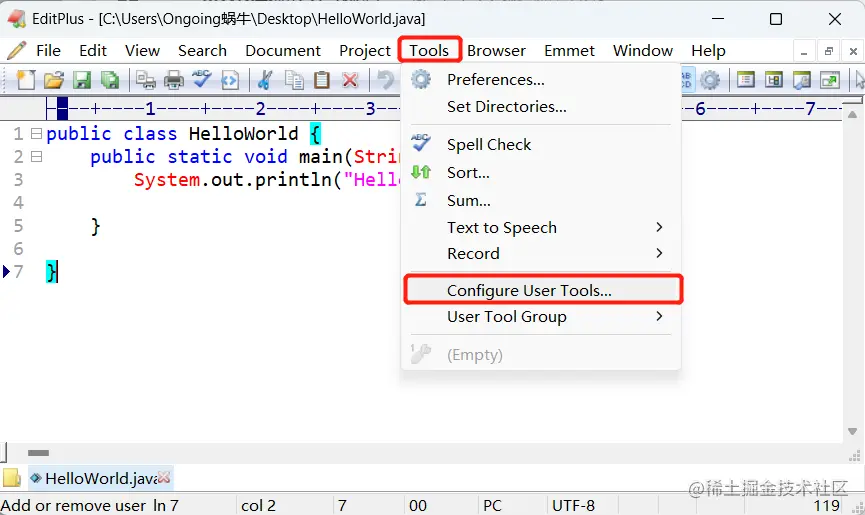Open the Document menu
Screen dimensions: 865x515
pos(283,51)
